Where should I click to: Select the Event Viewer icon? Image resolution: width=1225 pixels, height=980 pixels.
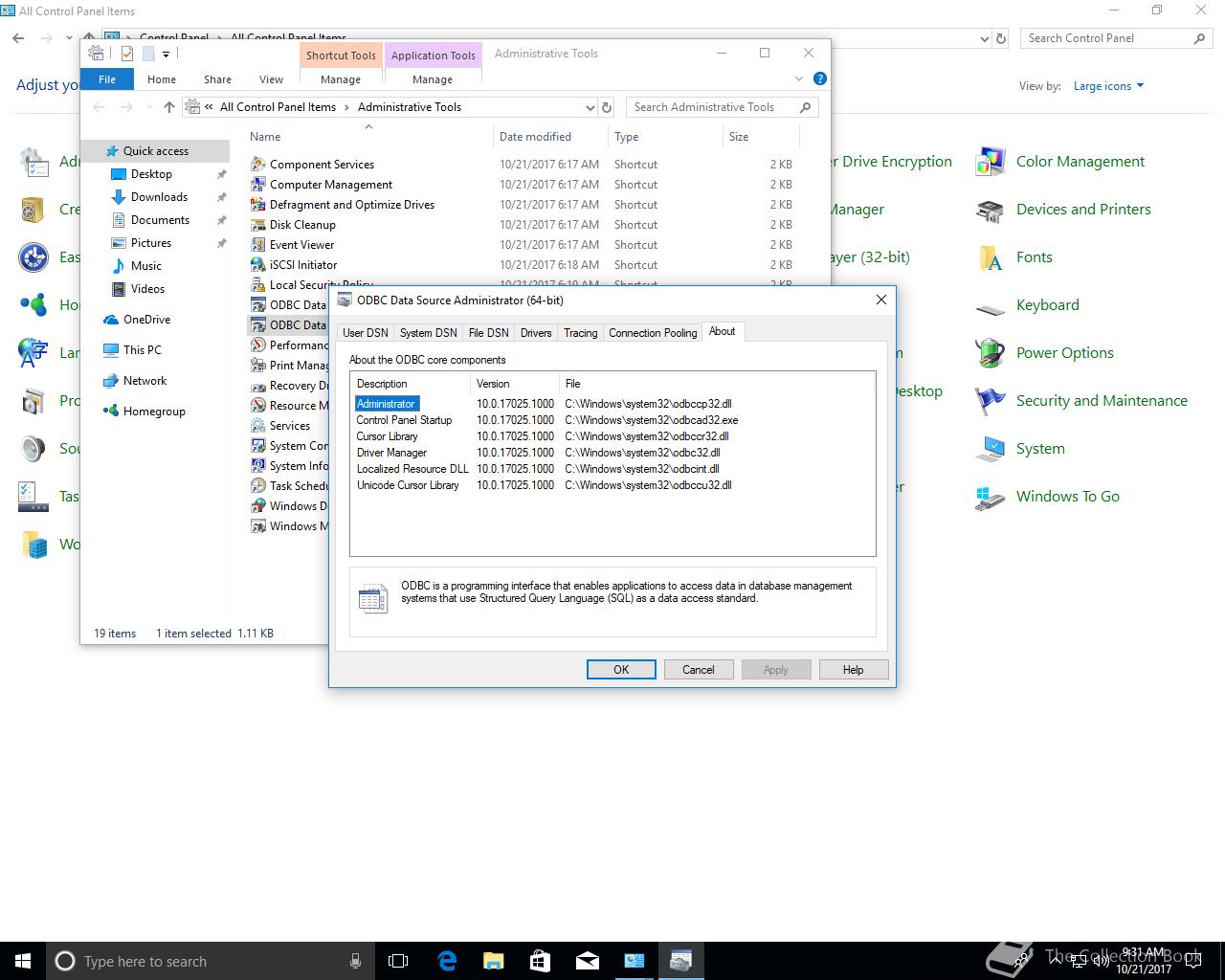257,245
